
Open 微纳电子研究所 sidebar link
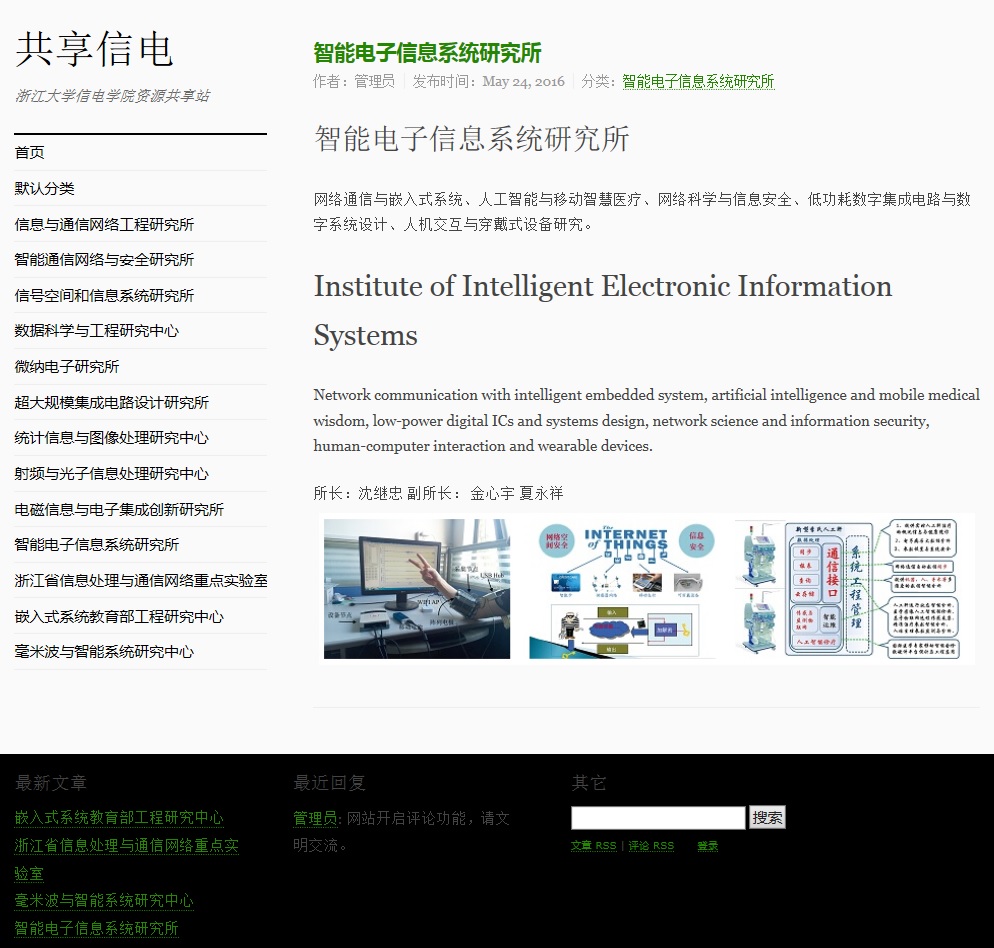pos(67,367)
